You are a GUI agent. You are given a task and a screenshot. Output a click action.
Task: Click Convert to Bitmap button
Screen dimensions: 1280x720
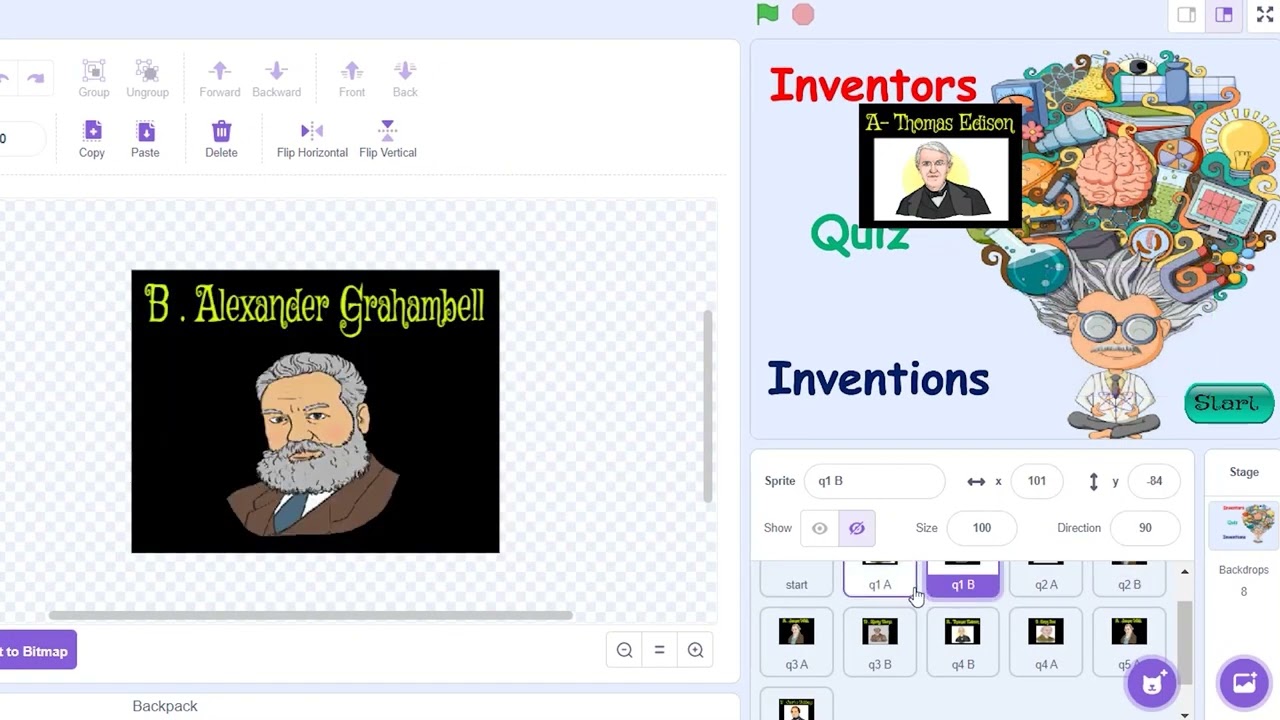(x=38, y=651)
